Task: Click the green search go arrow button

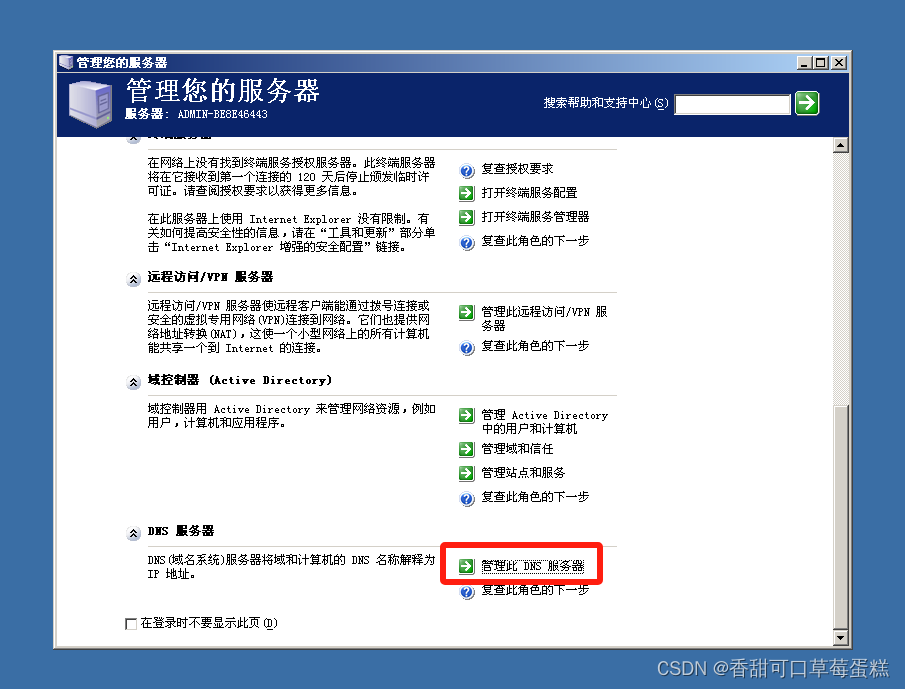Action: [806, 103]
